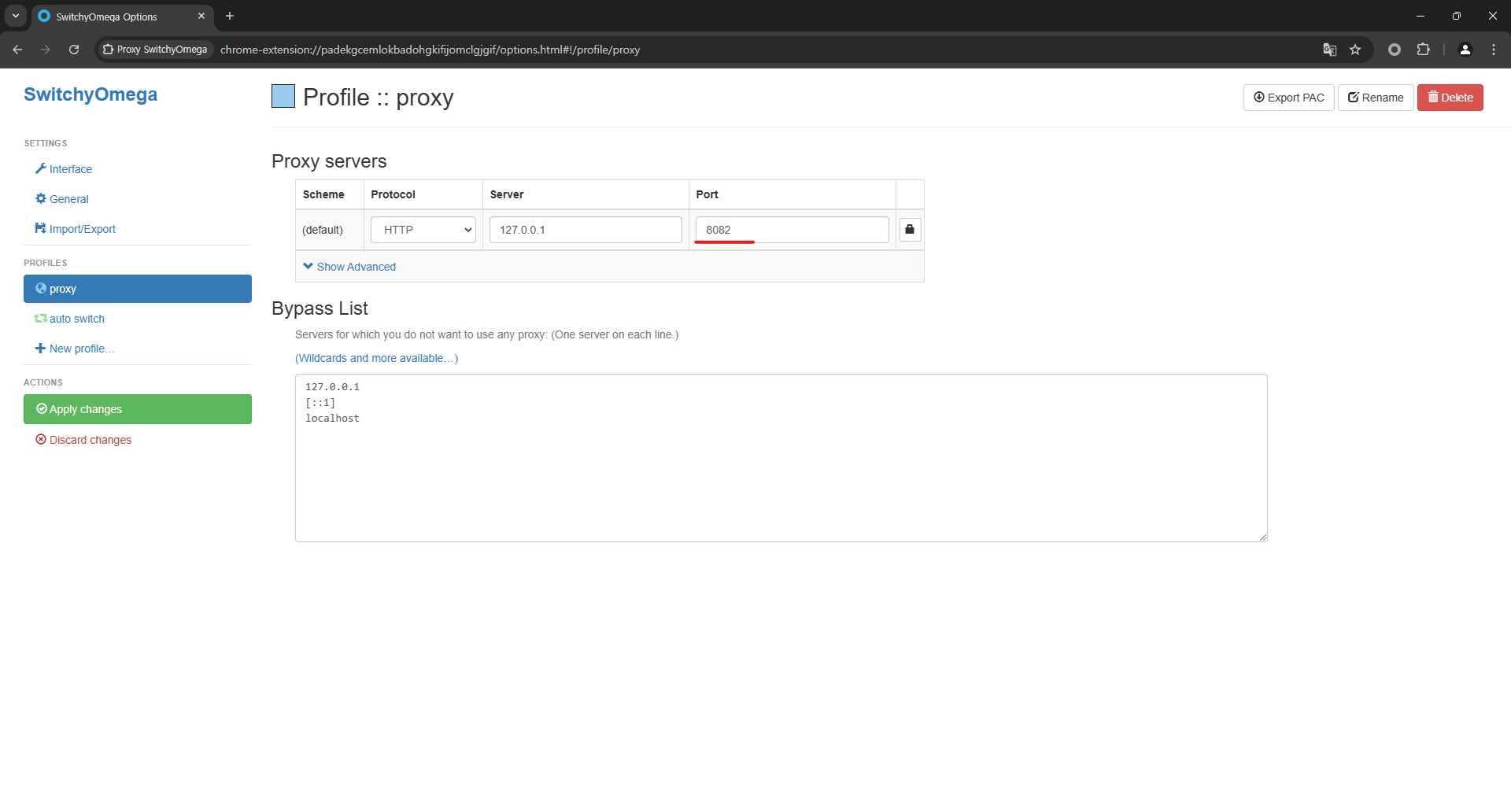Select the SwitchyOmega Options tab
1511x812 pixels.
point(122,17)
